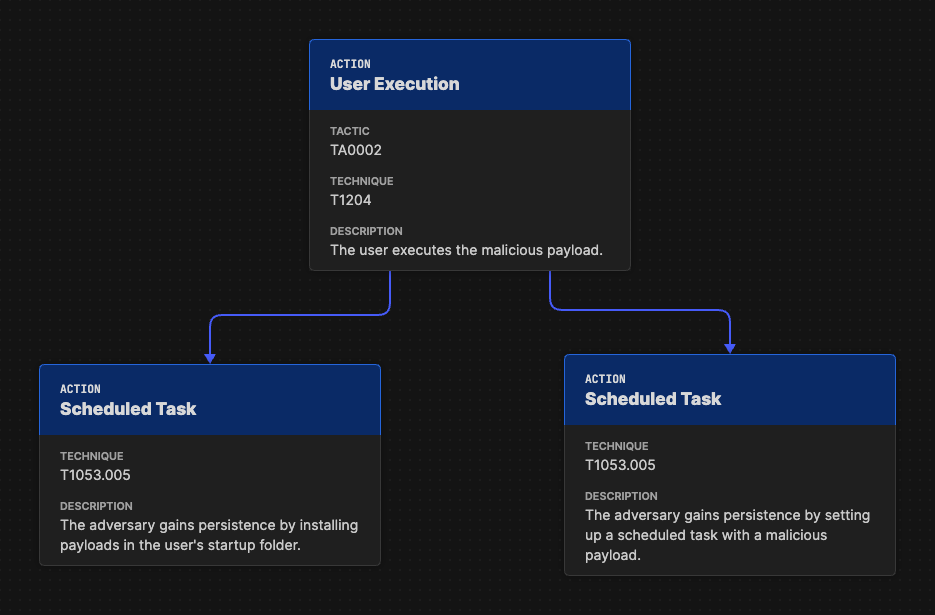This screenshot has height=615, width=935.
Task: Select the ACTION label on left Scheduled Task
Action: pos(80,389)
